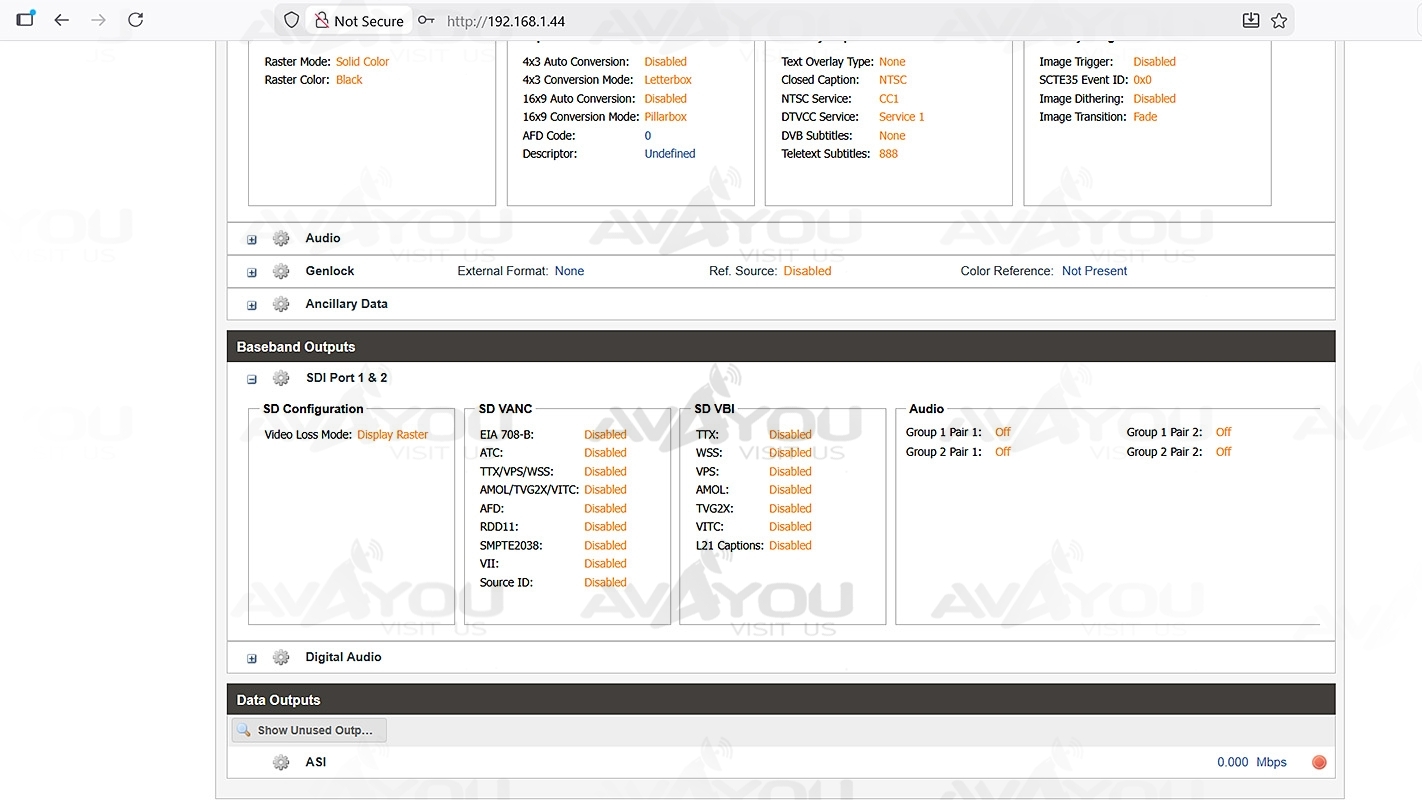
Task: Click the Digital Audio gear icon
Action: (x=281, y=658)
